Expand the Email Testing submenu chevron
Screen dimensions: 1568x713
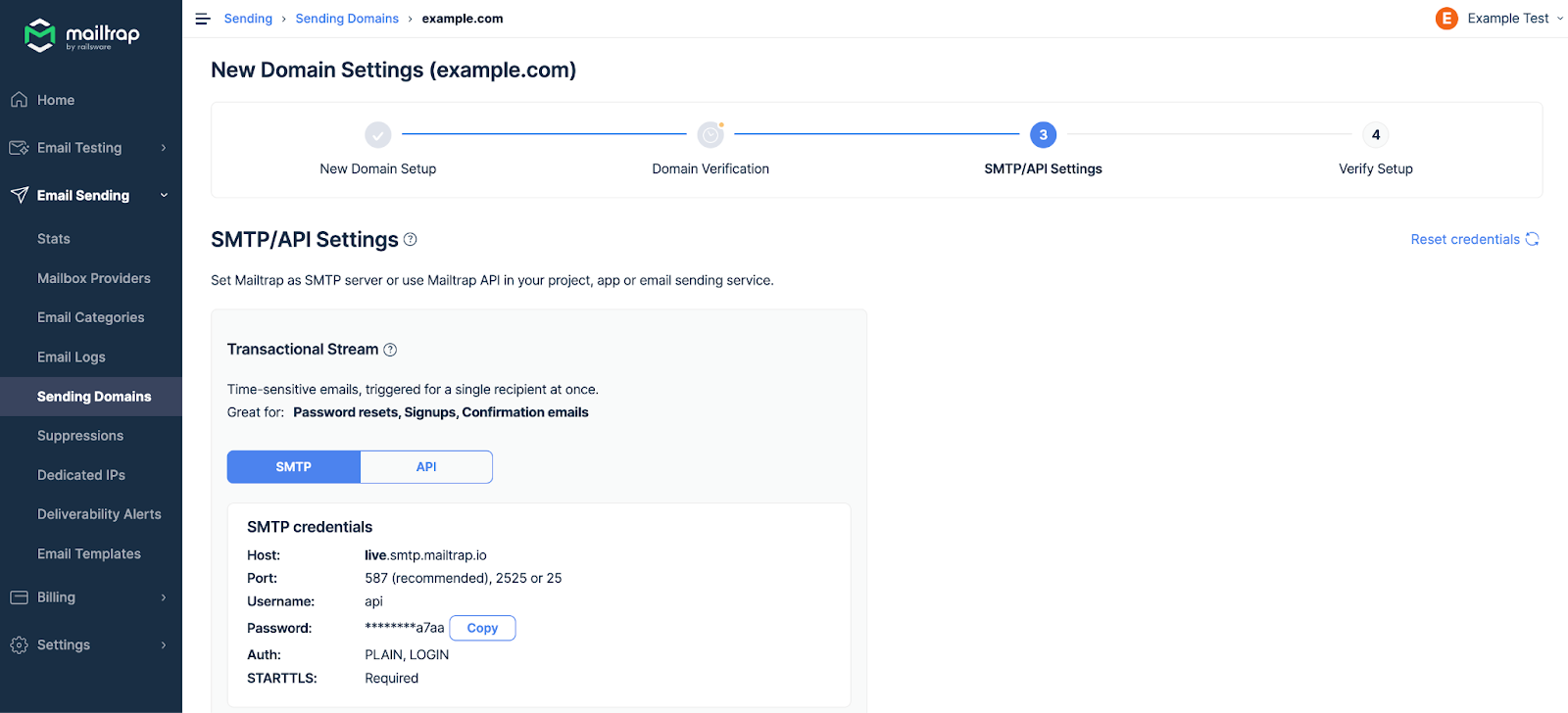click(164, 148)
